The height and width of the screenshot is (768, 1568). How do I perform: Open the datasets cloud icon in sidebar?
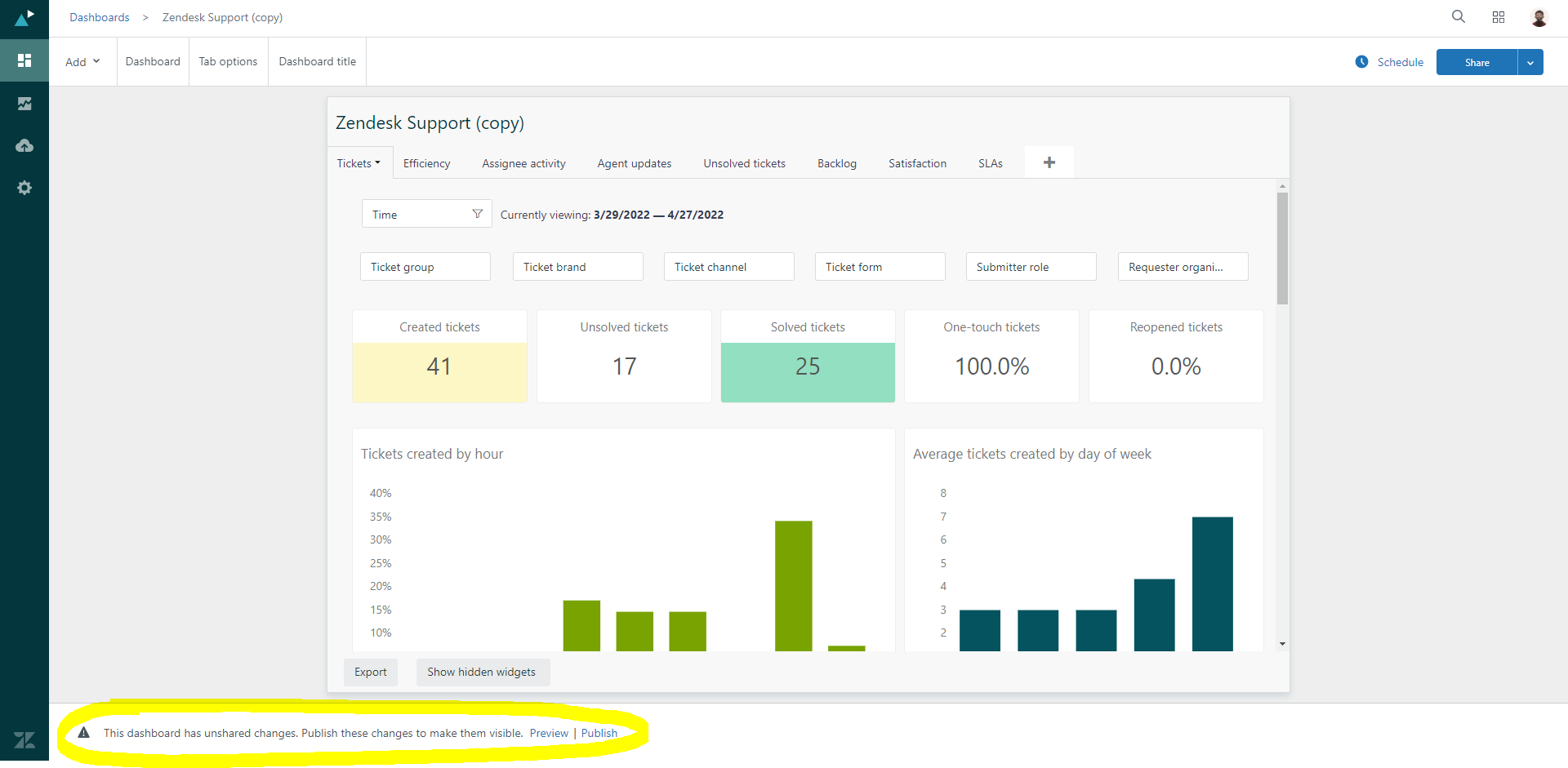click(x=24, y=146)
